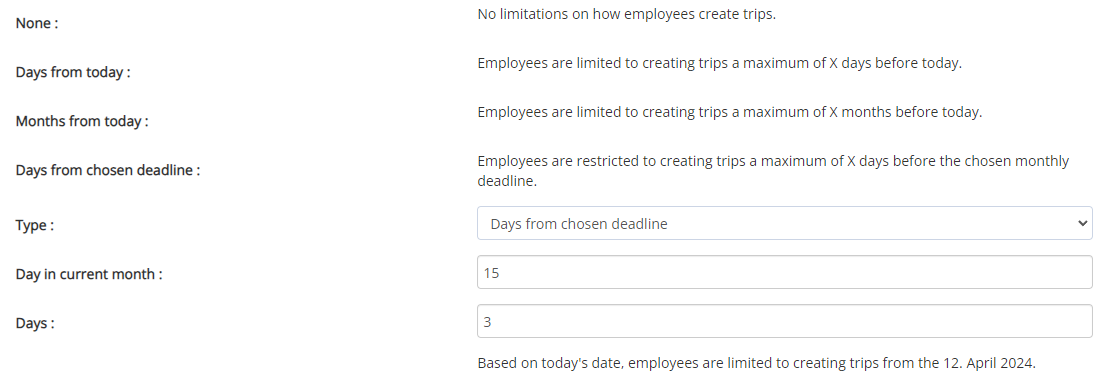Click the 'maximum of X months' description
This screenshot has width=1103, height=386.
click(818, 112)
